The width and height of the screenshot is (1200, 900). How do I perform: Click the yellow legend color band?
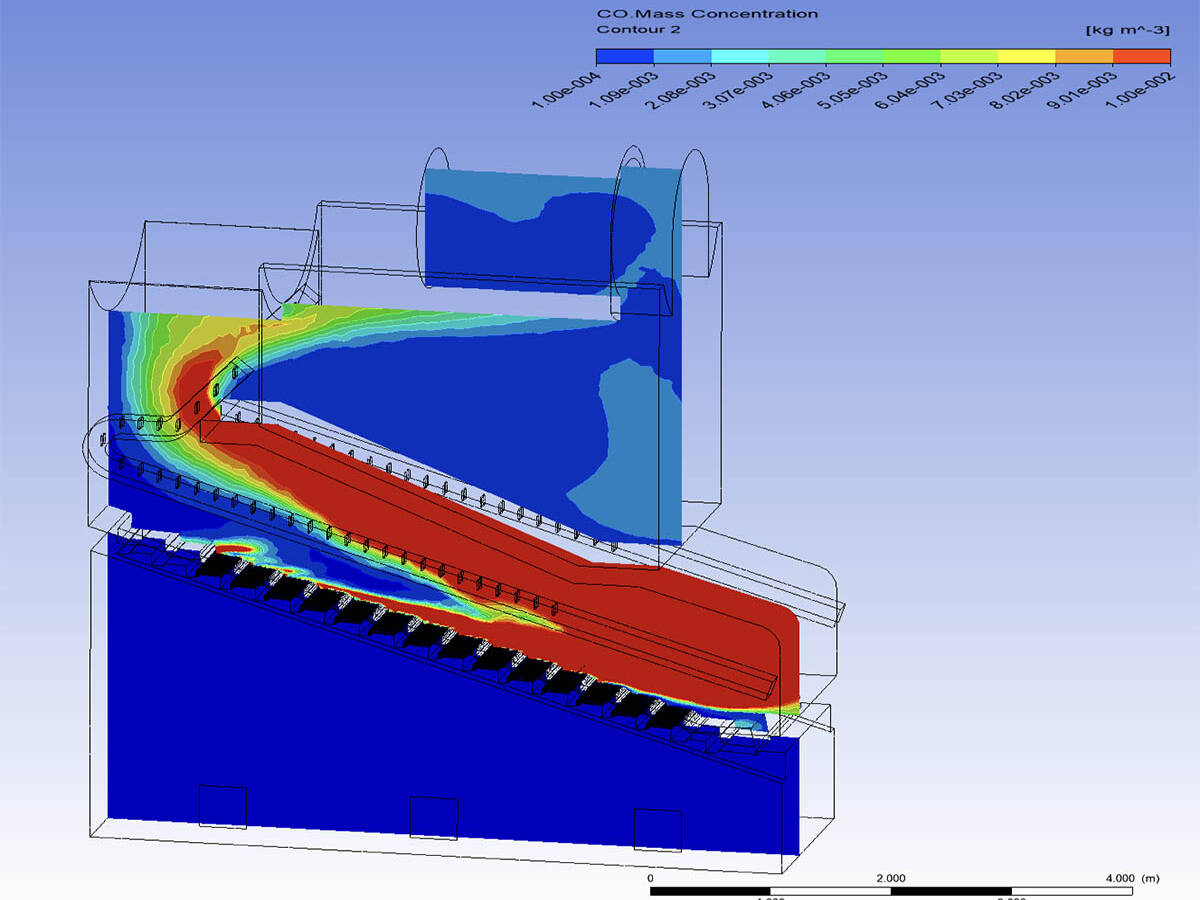(1027, 56)
